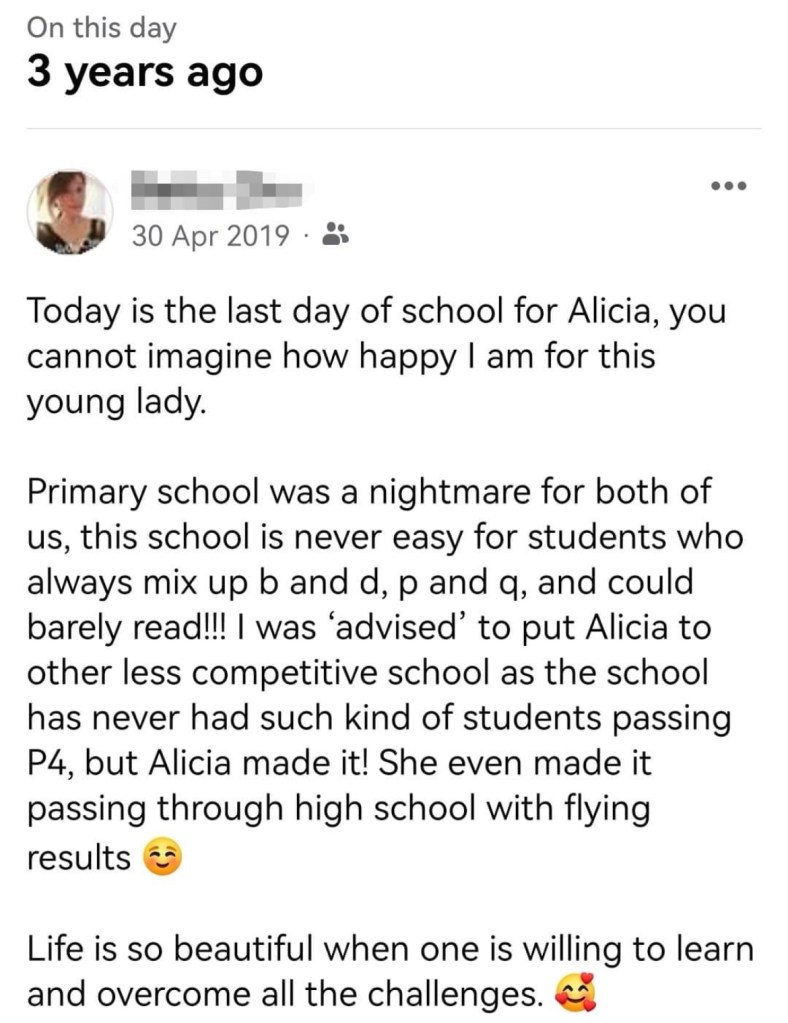
Task: Open the post author's profile picture
Action: click(70, 210)
